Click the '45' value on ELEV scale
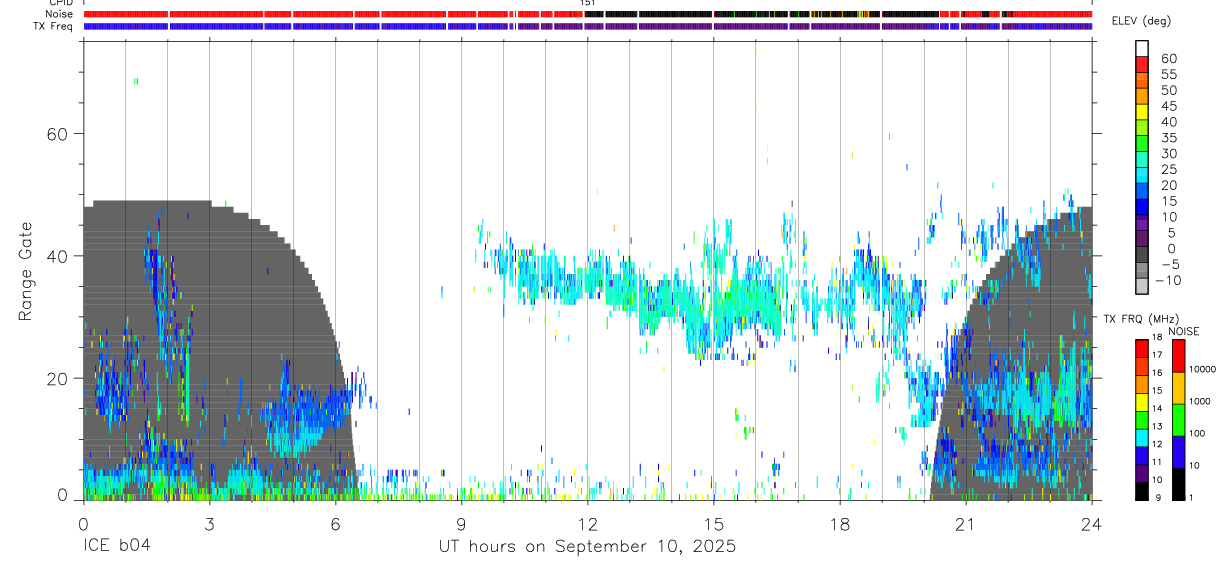Viewport: 1228px width, 567px height. [x=1168, y=107]
